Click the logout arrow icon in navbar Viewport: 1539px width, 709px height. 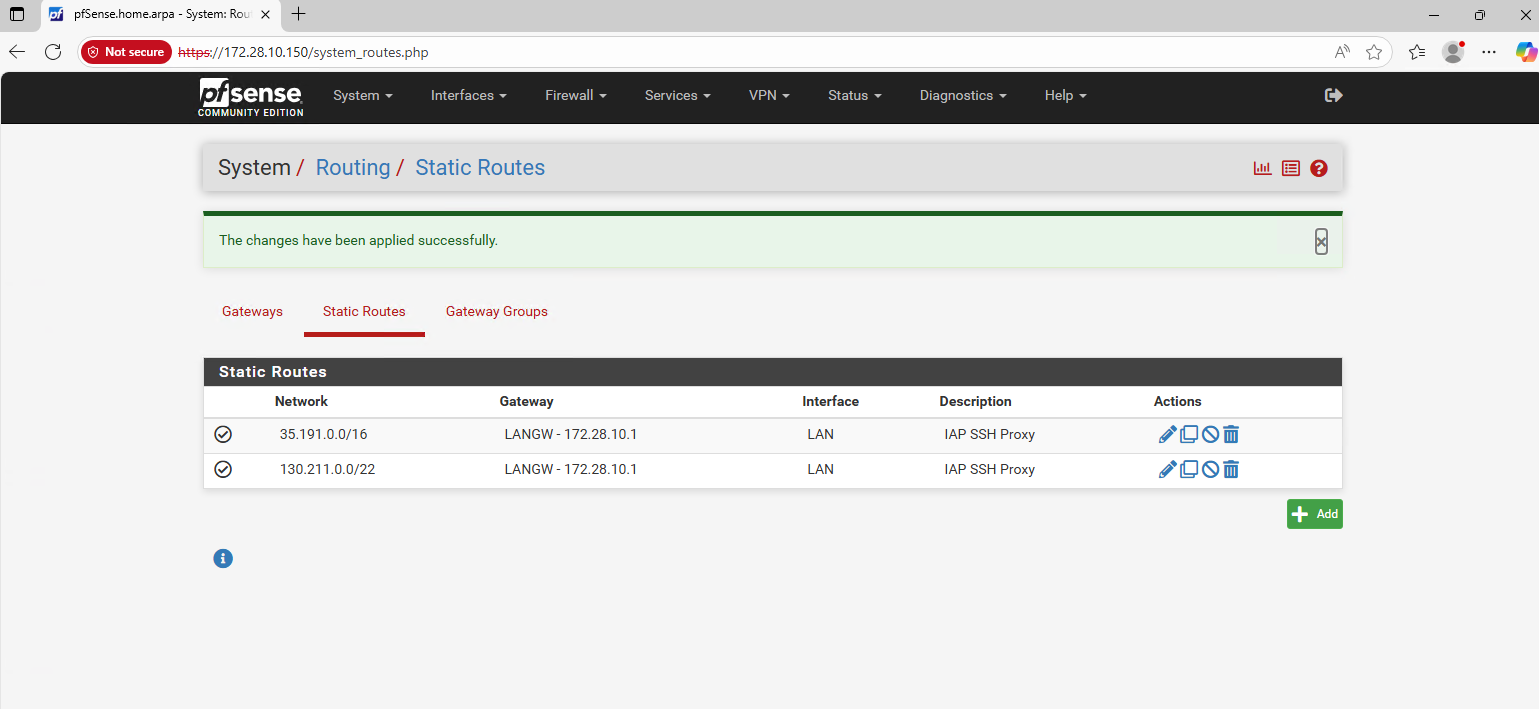point(1333,95)
